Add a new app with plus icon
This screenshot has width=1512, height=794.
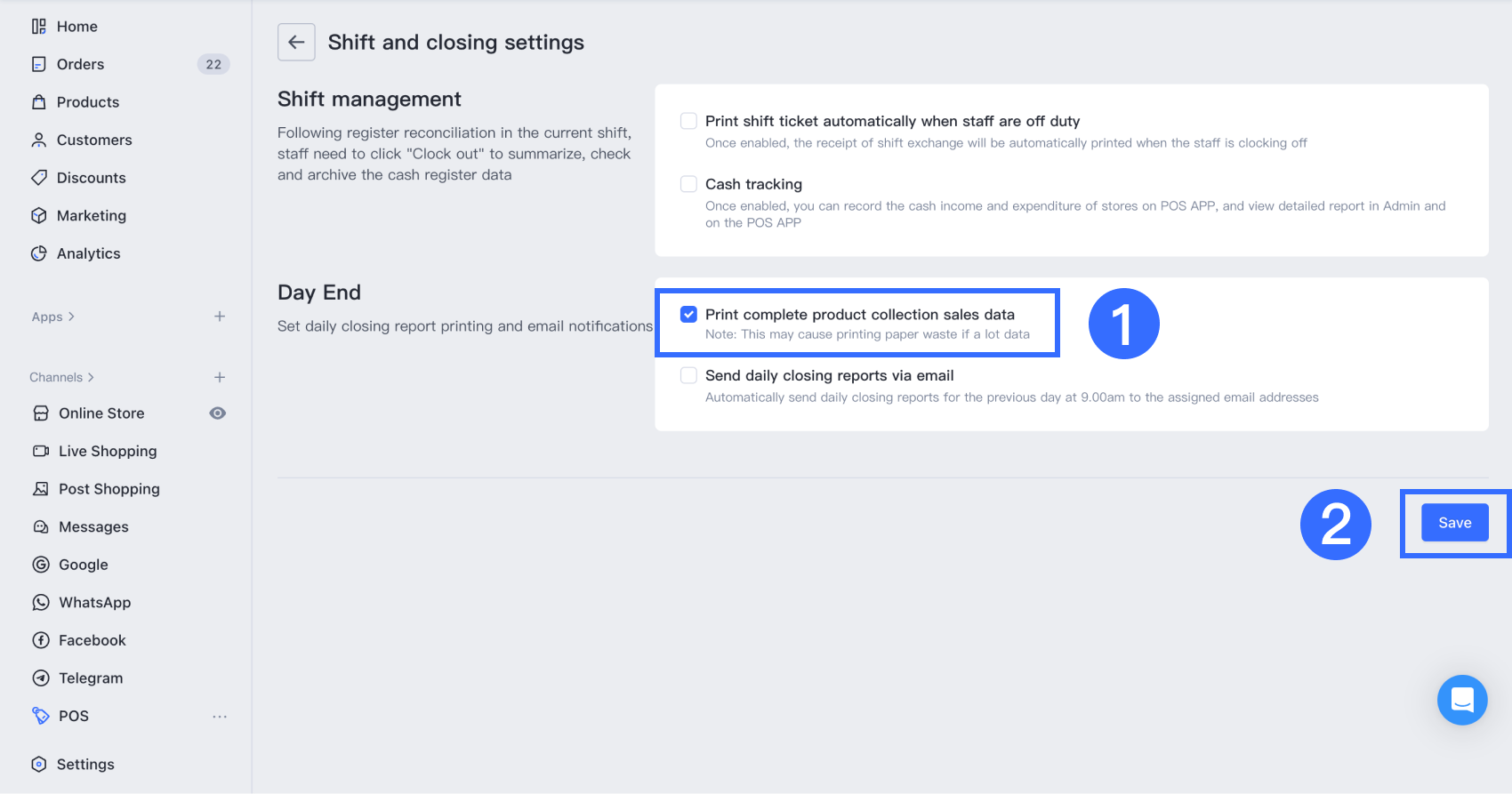[x=220, y=317]
